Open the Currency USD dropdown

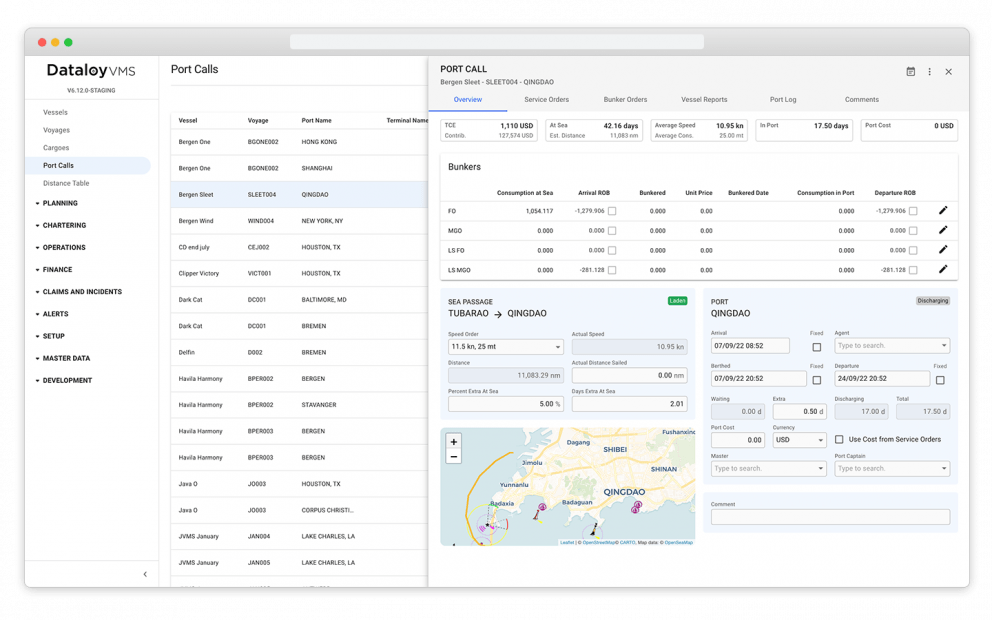pos(798,440)
